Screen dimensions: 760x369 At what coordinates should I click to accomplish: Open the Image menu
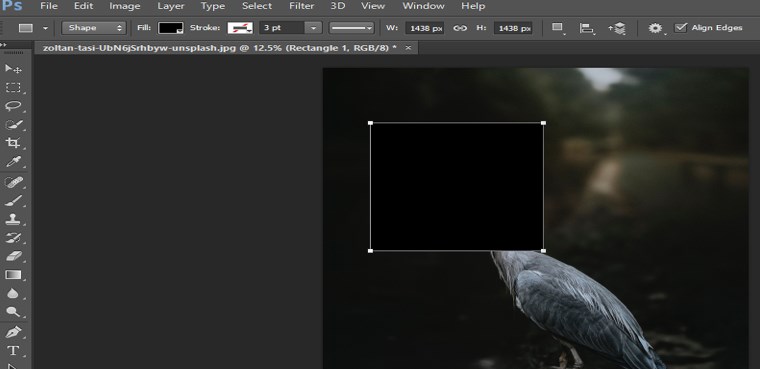125,6
